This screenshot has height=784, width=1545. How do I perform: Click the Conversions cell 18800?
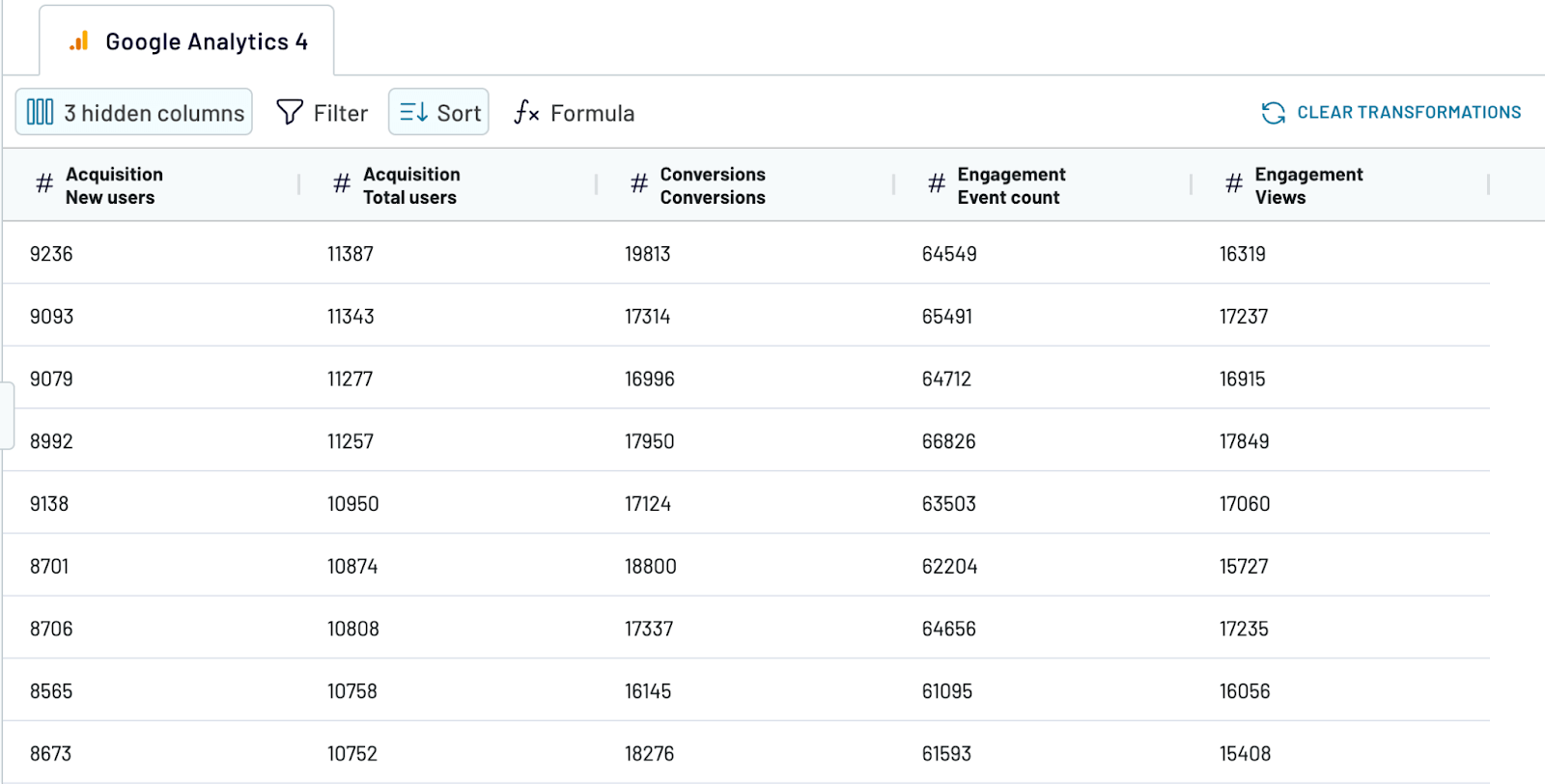coord(651,567)
